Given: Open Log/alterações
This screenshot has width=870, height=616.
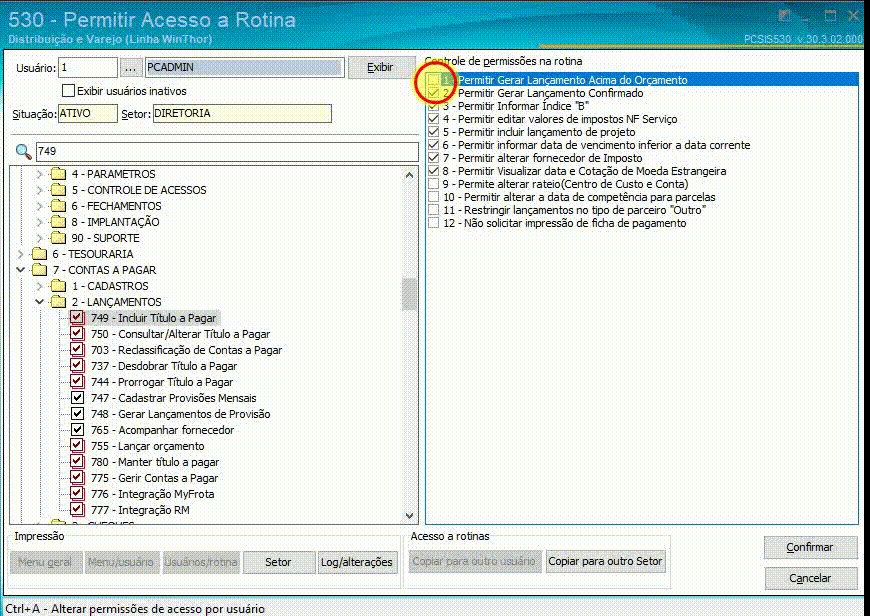Looking at the screenshot, I should pyautogui.click(x=357, y=562).
